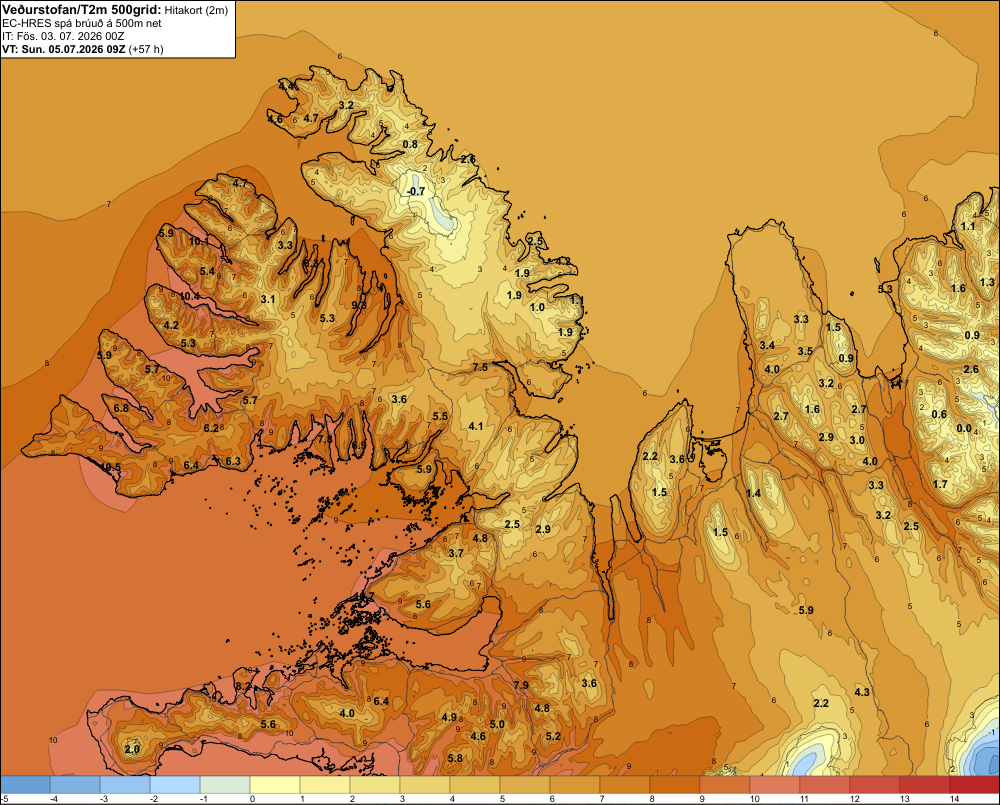1000x805 pixels.
Task: Click the "7.9" temperature value
Action: (x=521, y=685)
